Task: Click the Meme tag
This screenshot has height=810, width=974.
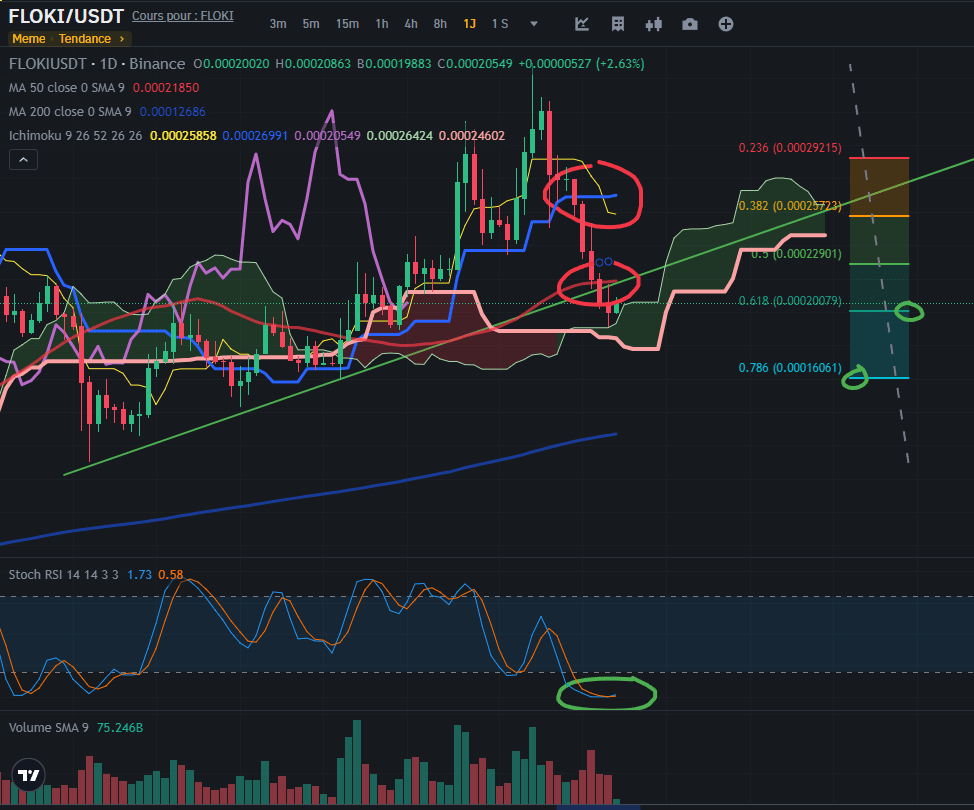Action: 28,39
